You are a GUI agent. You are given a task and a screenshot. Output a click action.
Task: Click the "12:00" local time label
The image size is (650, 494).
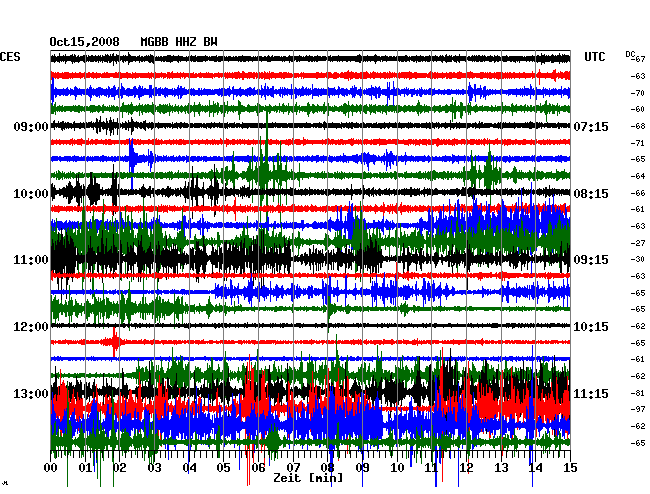click(x=31, y=327)
